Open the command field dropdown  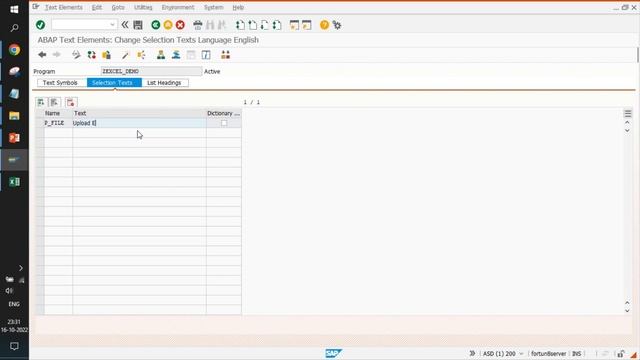click(x=112, y=25)
